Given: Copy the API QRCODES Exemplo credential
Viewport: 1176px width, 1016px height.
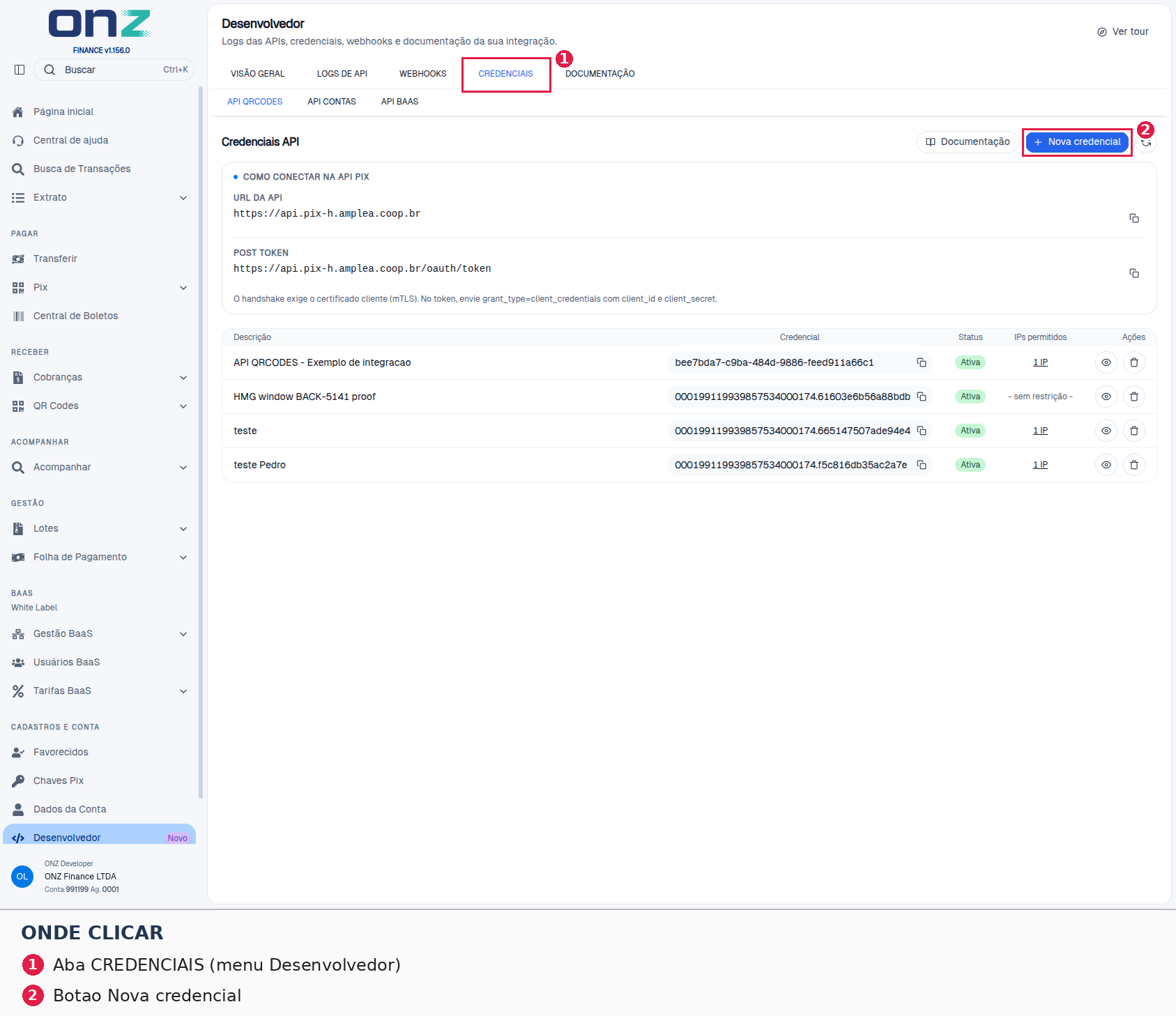Looking at the screenshot, I should tap(921, 362).
